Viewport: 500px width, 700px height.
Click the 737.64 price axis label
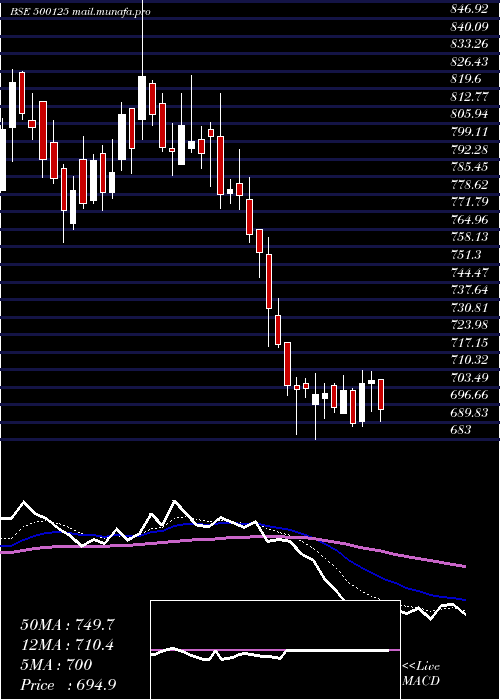pyautogui.click(x=469, y=290)
